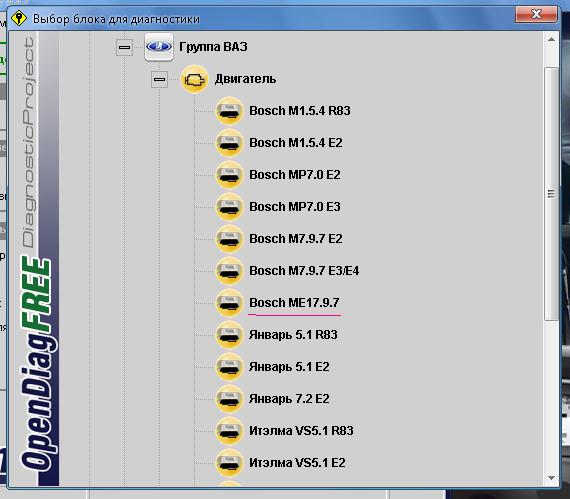Click ECU icon beside Bosch MP7.0 E2
Image resolution: width=570 pixels, height=499 pixels.
[x=229, y=174]
